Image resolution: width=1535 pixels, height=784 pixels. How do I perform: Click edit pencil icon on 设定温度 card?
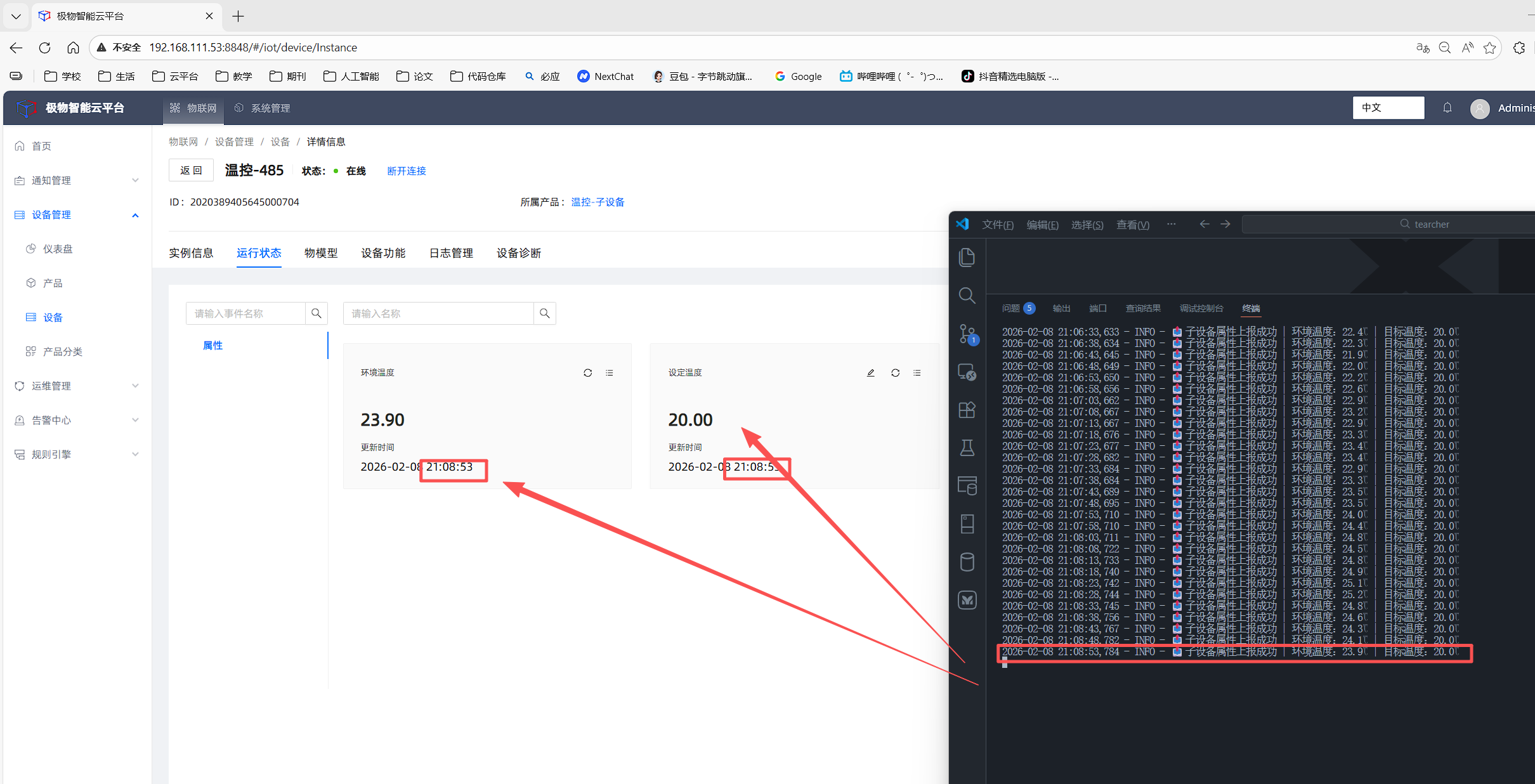[871, 373]
